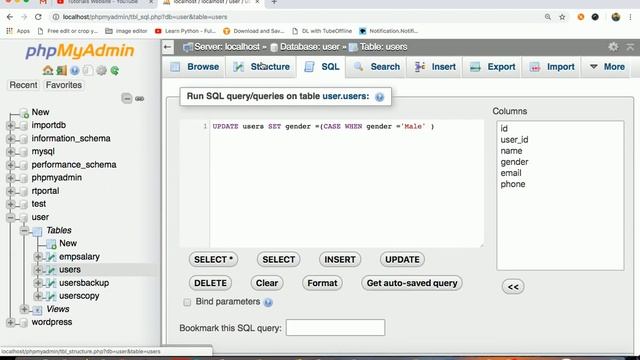The image size is (640, 360).
Task: Switch to the Browse tab
Action: (x=195, y=67)
